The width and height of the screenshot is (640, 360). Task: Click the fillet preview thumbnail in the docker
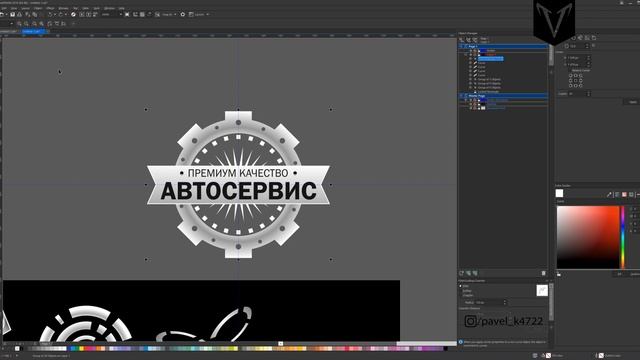point(542,290)
